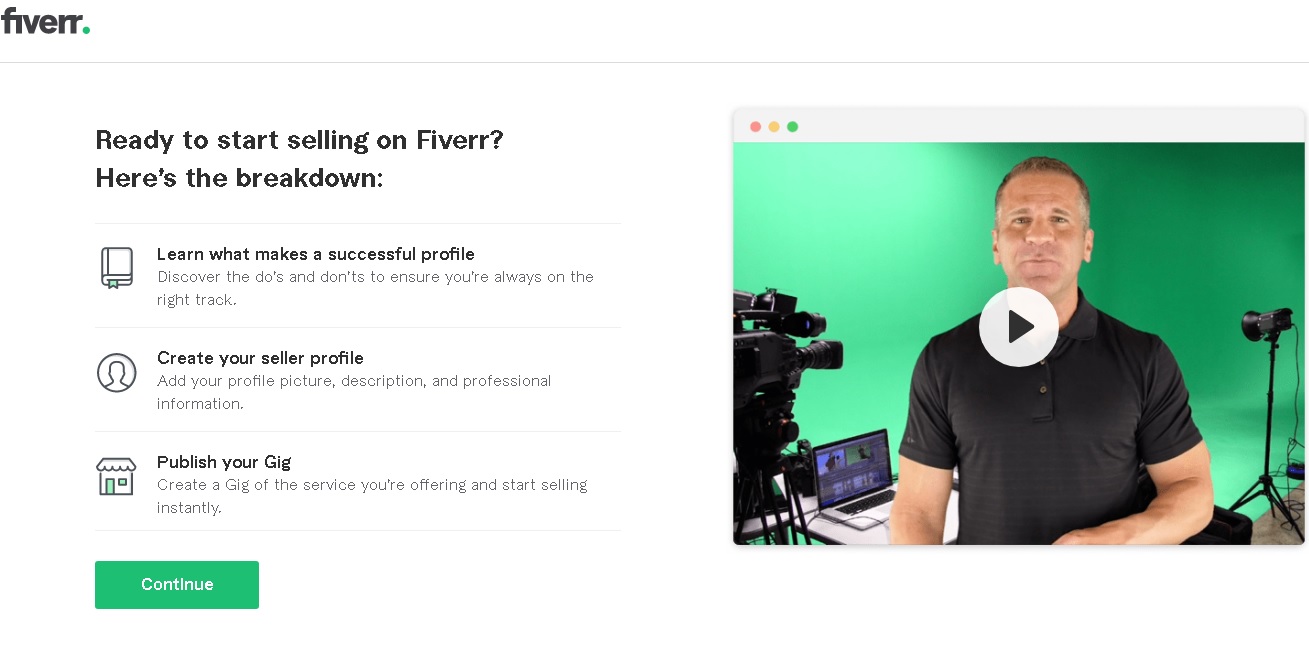This screenshot has height=668, width=1309.
Task: Click the green Continue button
Action: [x=177, y=585]
